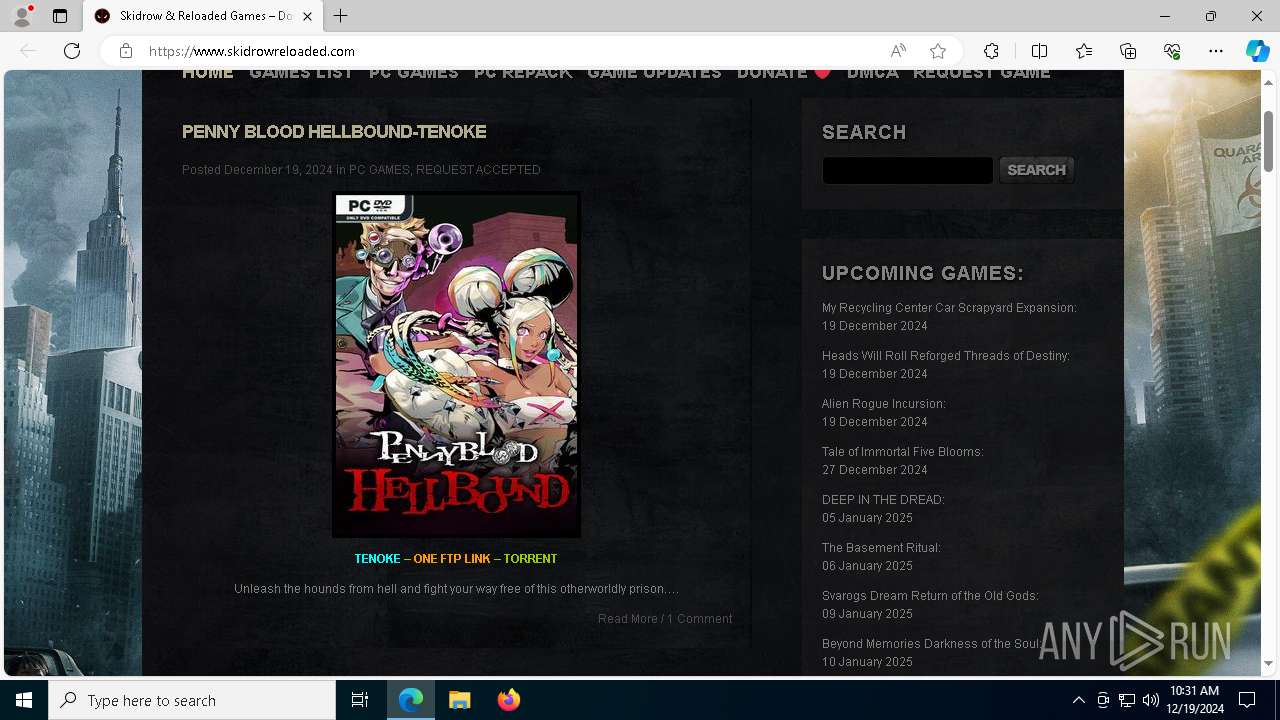This screenshot has height=720, width=1280.
Task: Click Svarogs Dream Return of the Old Gods
Action: coord(930,596)
